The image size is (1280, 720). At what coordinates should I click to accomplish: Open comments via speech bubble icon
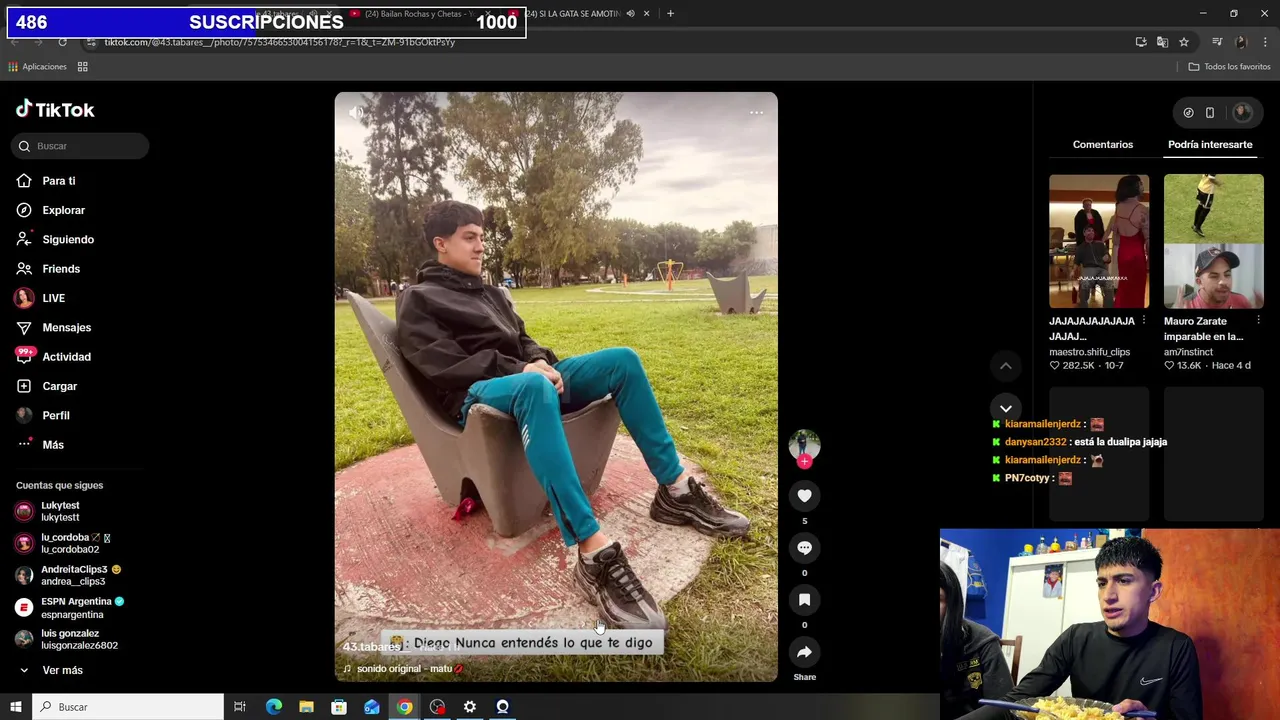pyautogui.click(x=804, y=548)
